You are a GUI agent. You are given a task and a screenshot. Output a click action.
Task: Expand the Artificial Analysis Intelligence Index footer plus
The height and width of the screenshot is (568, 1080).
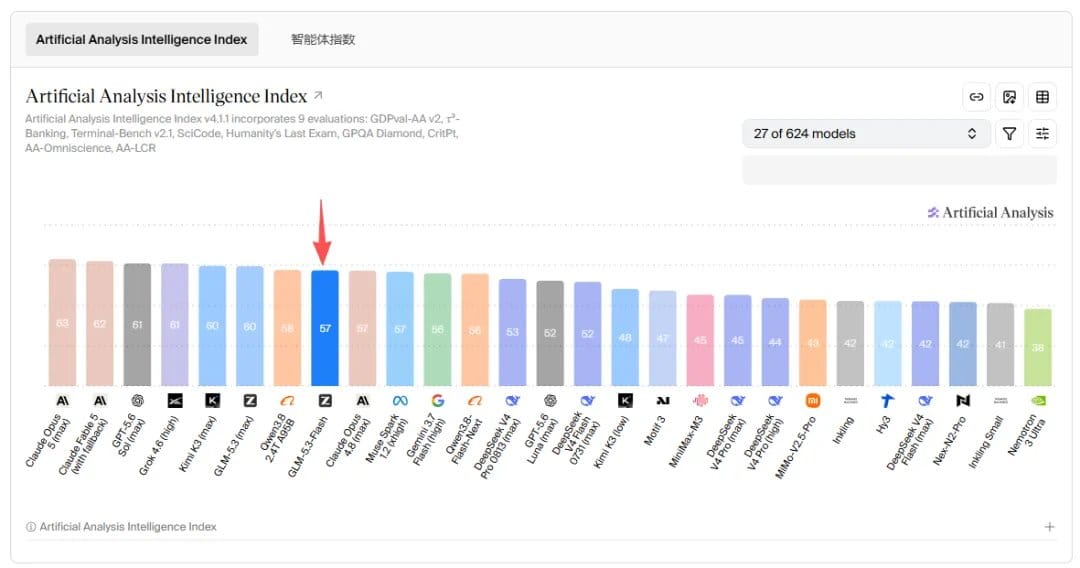pyautogui.click(x=1049, y=527)
